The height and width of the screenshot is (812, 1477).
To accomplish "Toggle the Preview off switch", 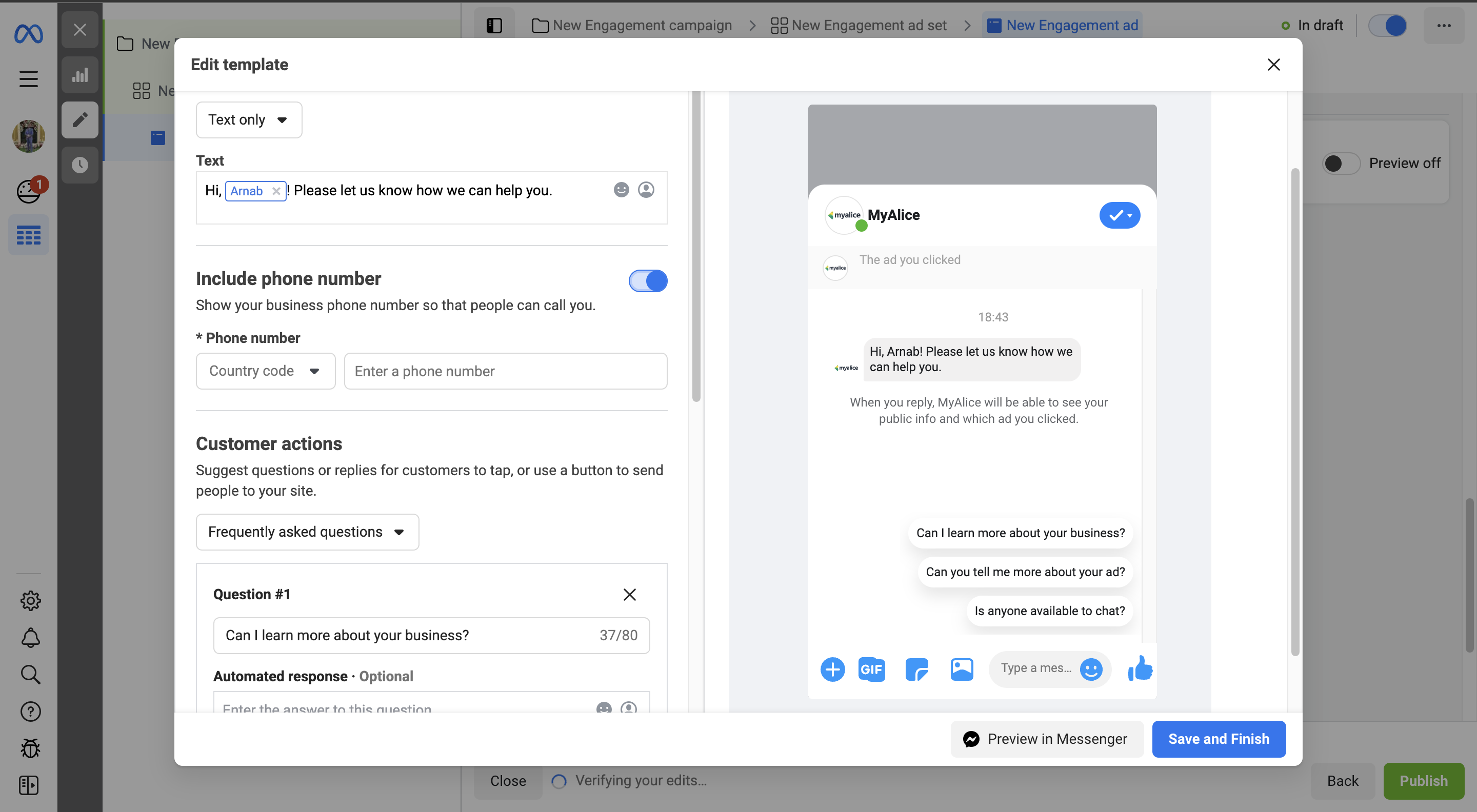I will (1341, 164).
